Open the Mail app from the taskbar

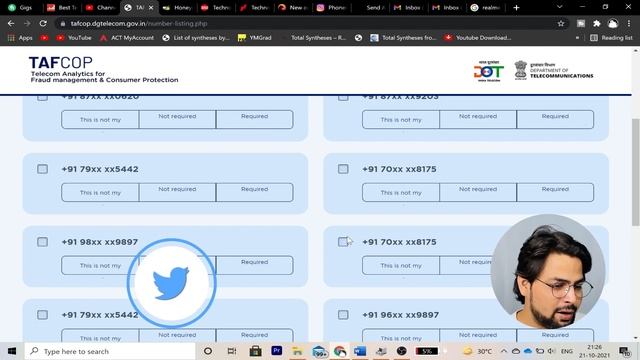coord(319,351)
